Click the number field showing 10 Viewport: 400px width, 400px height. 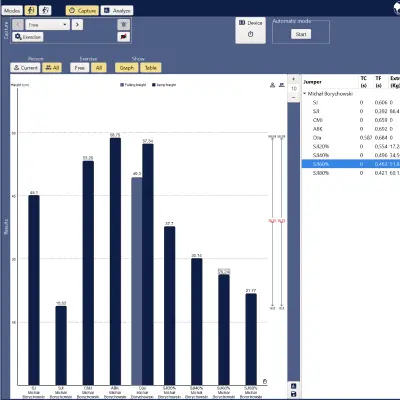294,88
